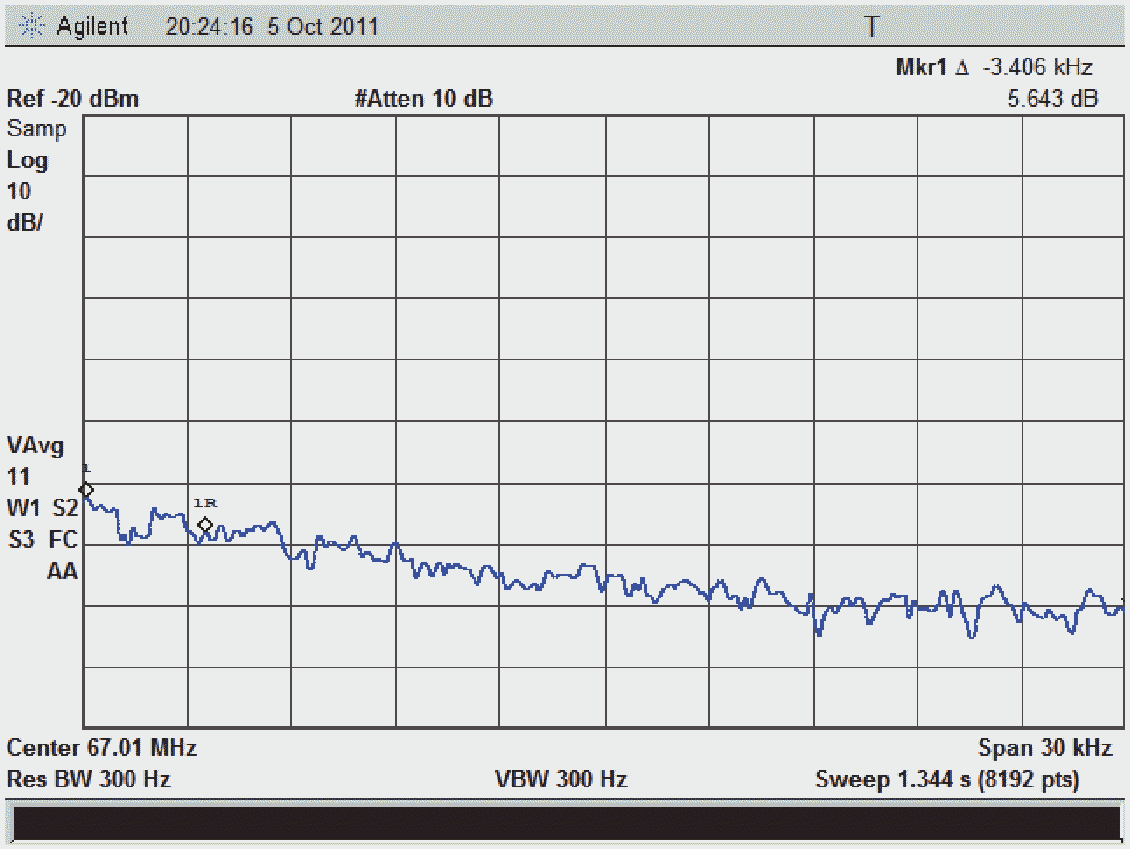The width and height of the screenshot is (1130, 849).
Task: Select the Ref -20 dBm label
Action: coord(73,99)
